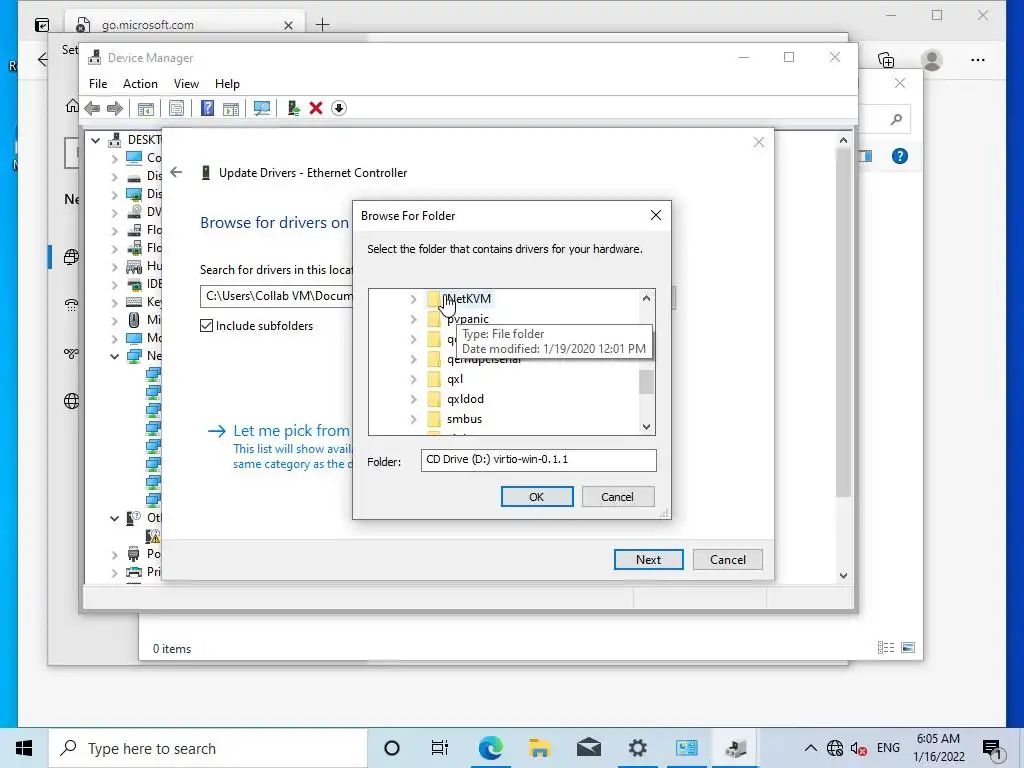Open the browser three-dots settings menu

click(978, 60)
